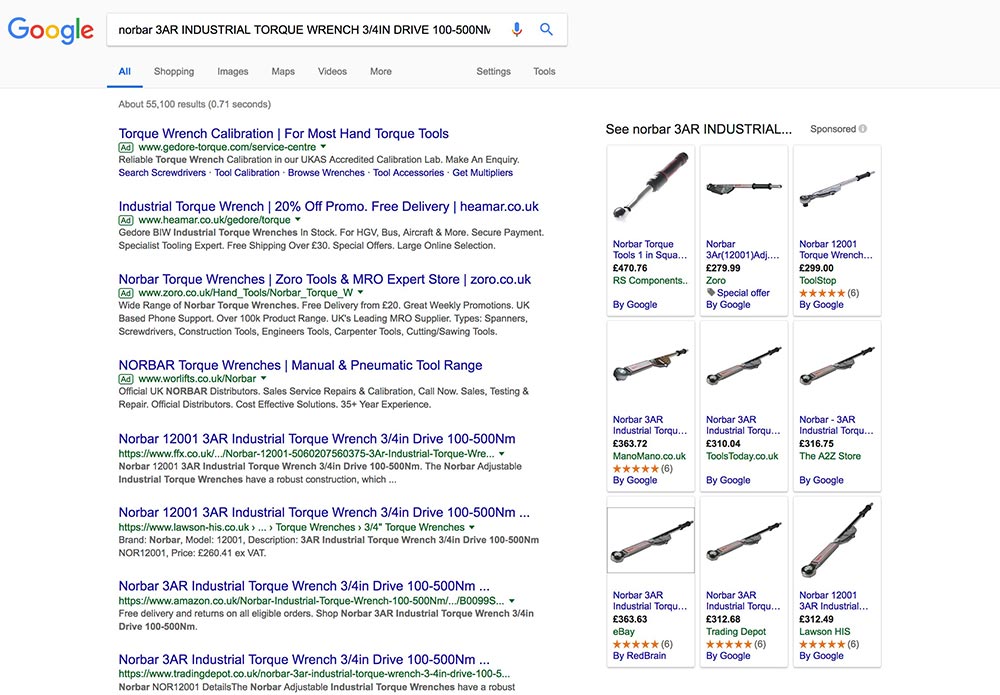Click the ToolsToday.co.uk seller name
The width and height of the screenshot is (1000, 695).
point(742,456)
